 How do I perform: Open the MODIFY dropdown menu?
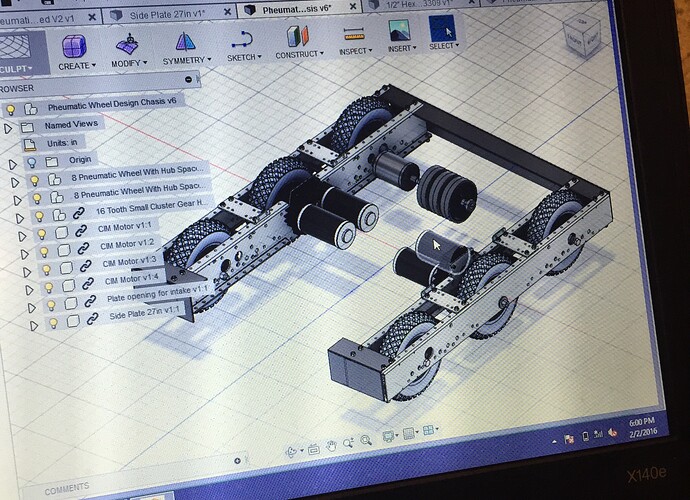(x=129, y=63)
